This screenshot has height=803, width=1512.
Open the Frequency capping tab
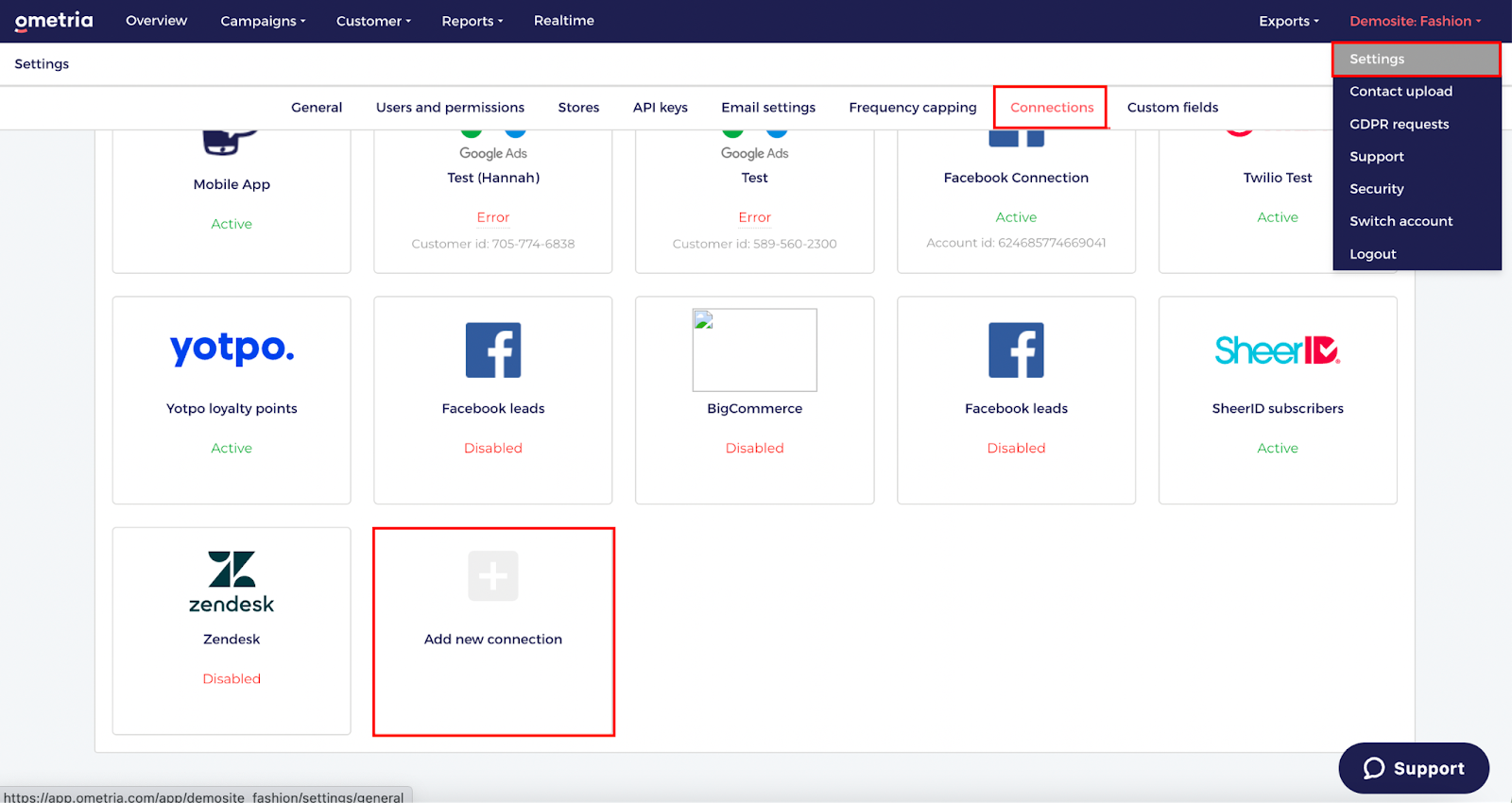(913, 108)
